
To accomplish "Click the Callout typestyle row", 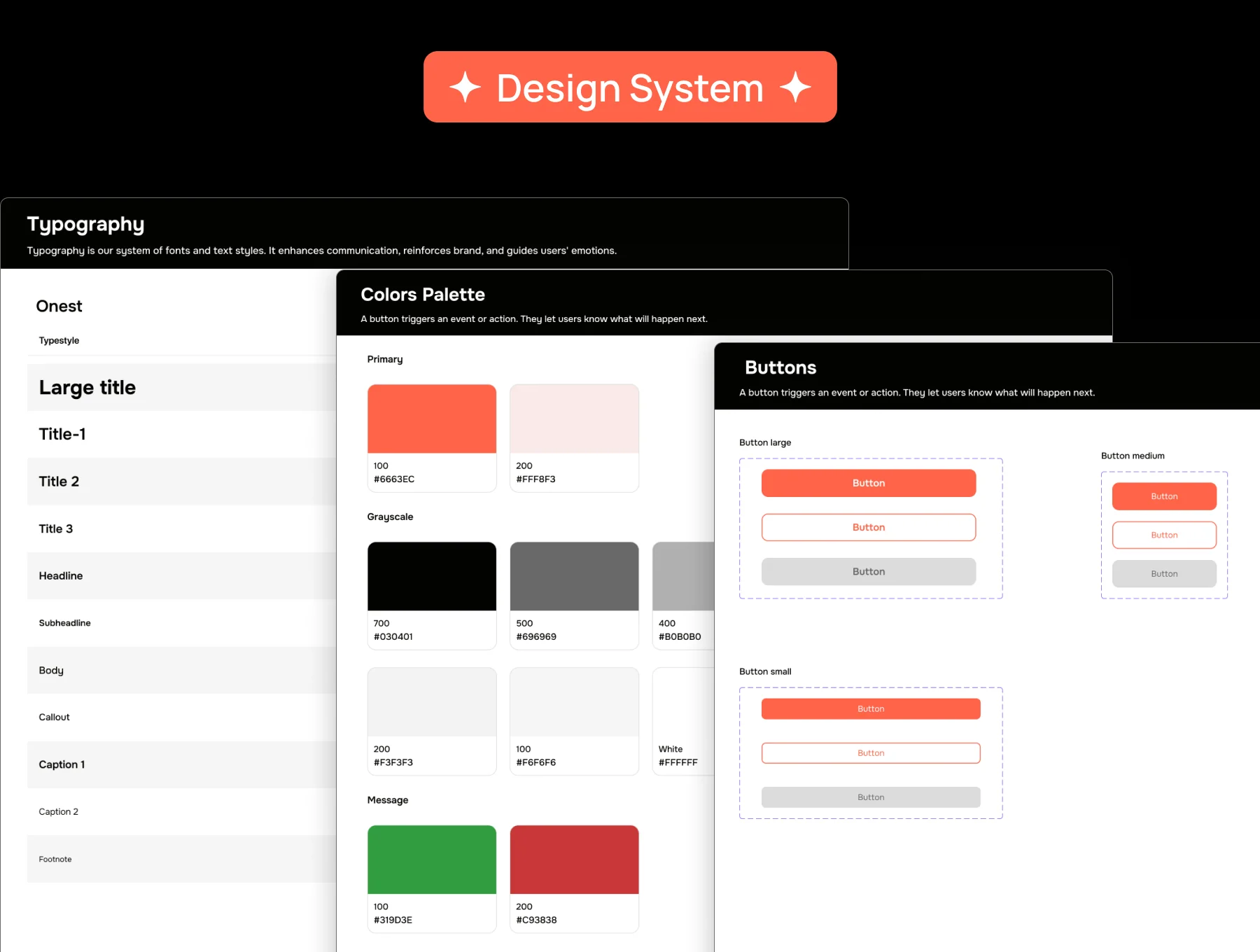I will pos(182,717).
